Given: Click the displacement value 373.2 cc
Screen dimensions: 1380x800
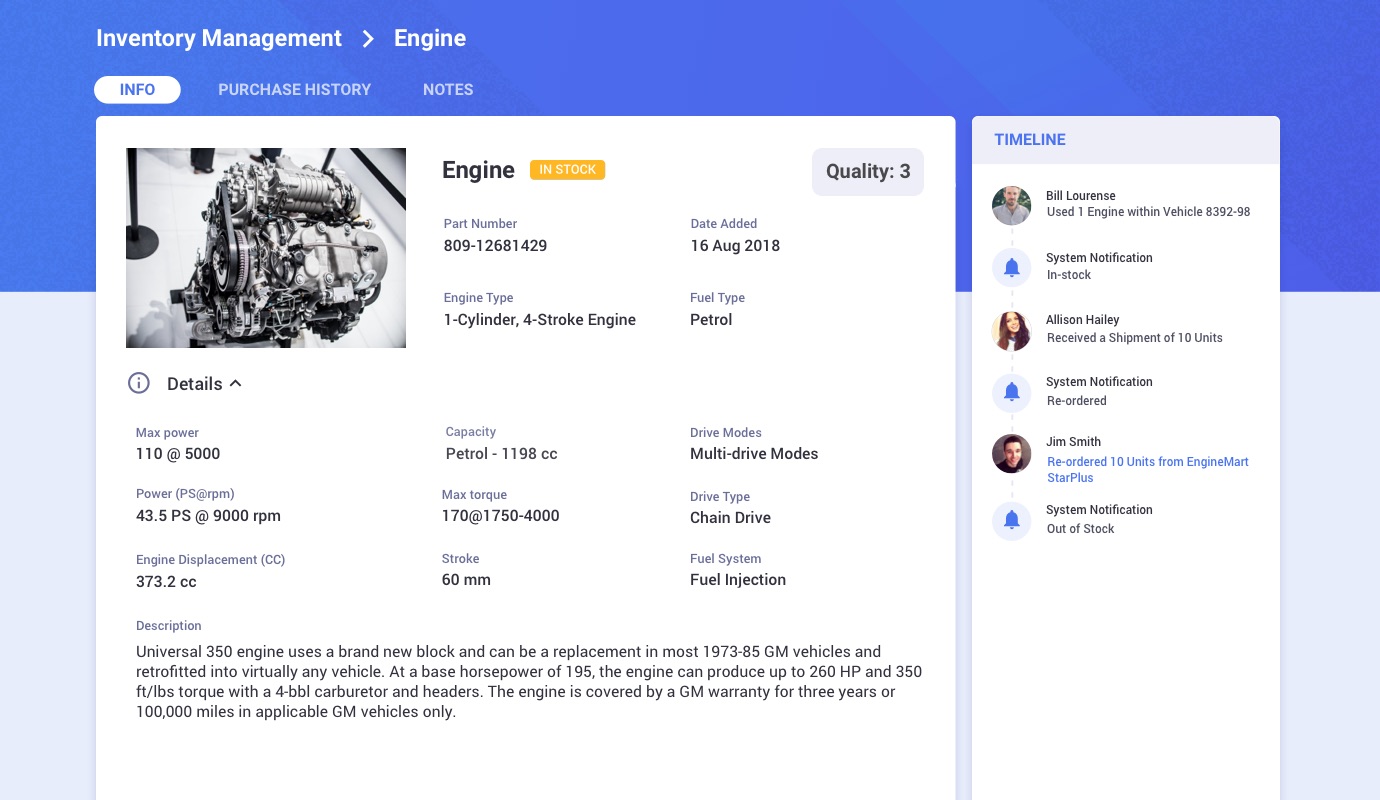Looking at the screenshot, I should point(166,582).
